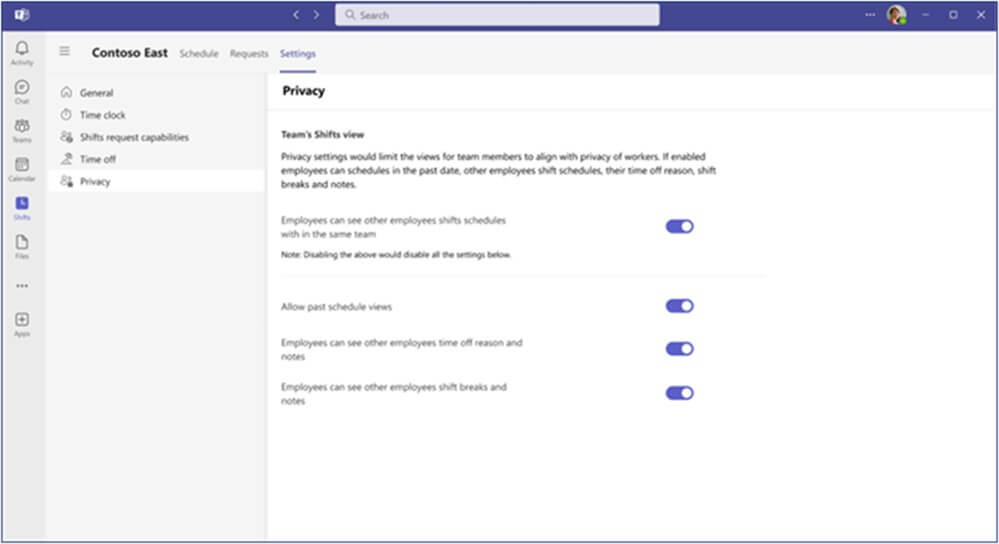Click the Time clock icon

click(x=66, y=115)
